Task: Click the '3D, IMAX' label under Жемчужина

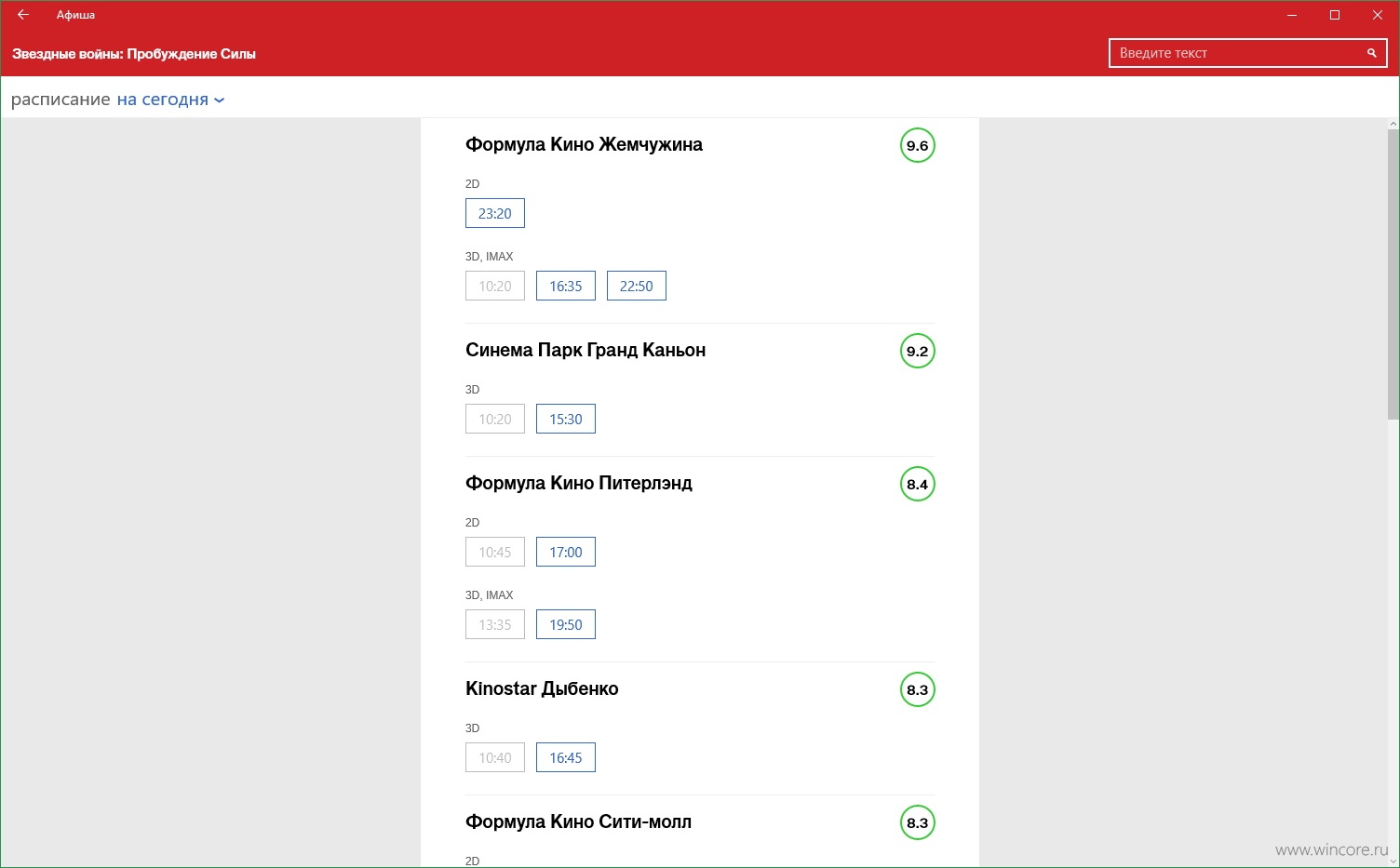Action: pos(490,257)
